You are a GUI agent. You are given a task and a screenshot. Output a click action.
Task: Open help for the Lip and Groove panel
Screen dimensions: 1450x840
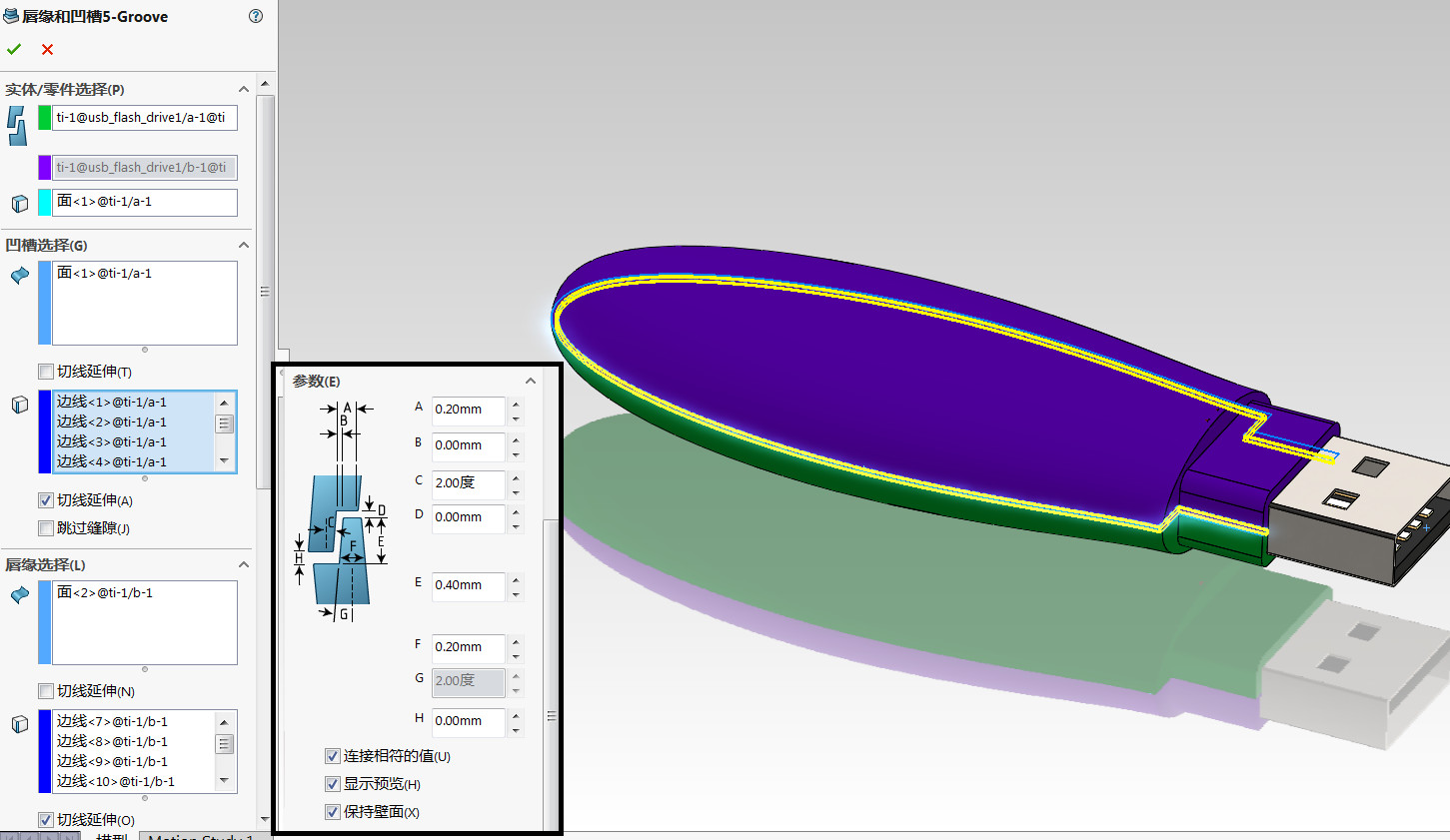coord(256,16)
